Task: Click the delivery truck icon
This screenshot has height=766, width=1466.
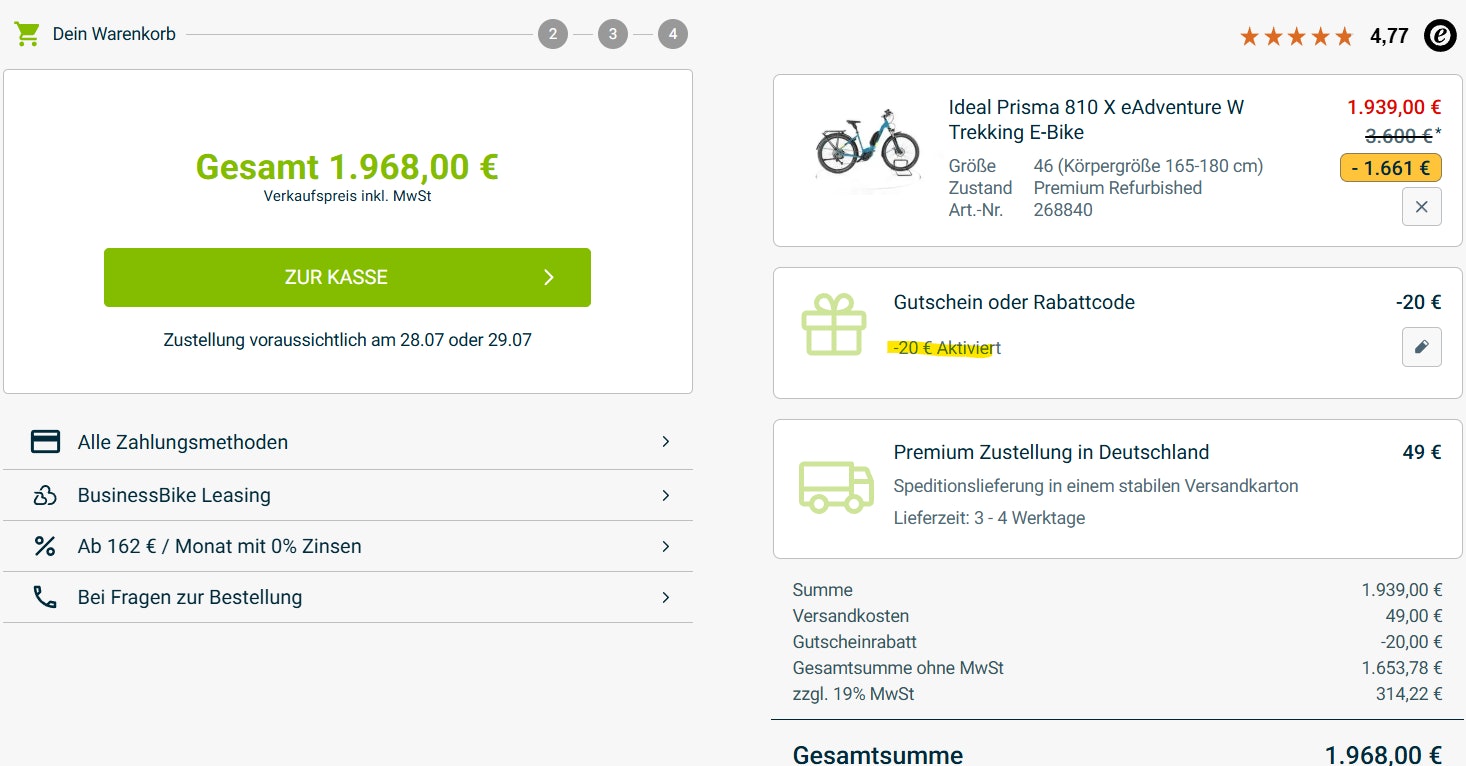Action: (x=835, y=487)
